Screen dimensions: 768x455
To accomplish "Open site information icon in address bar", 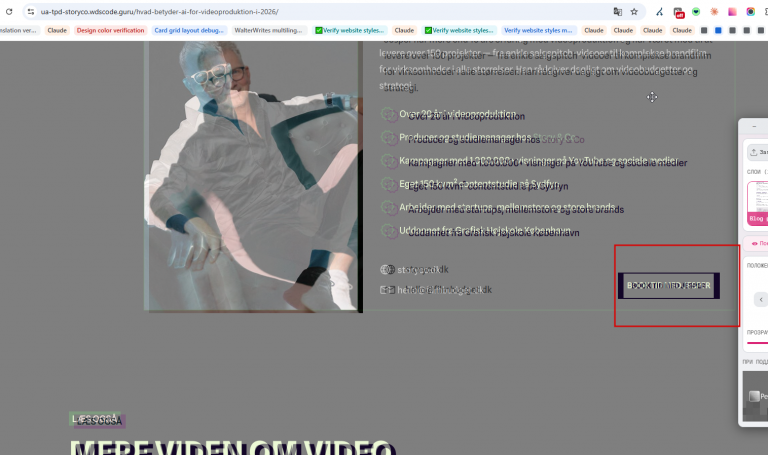I will coord(31,12).
